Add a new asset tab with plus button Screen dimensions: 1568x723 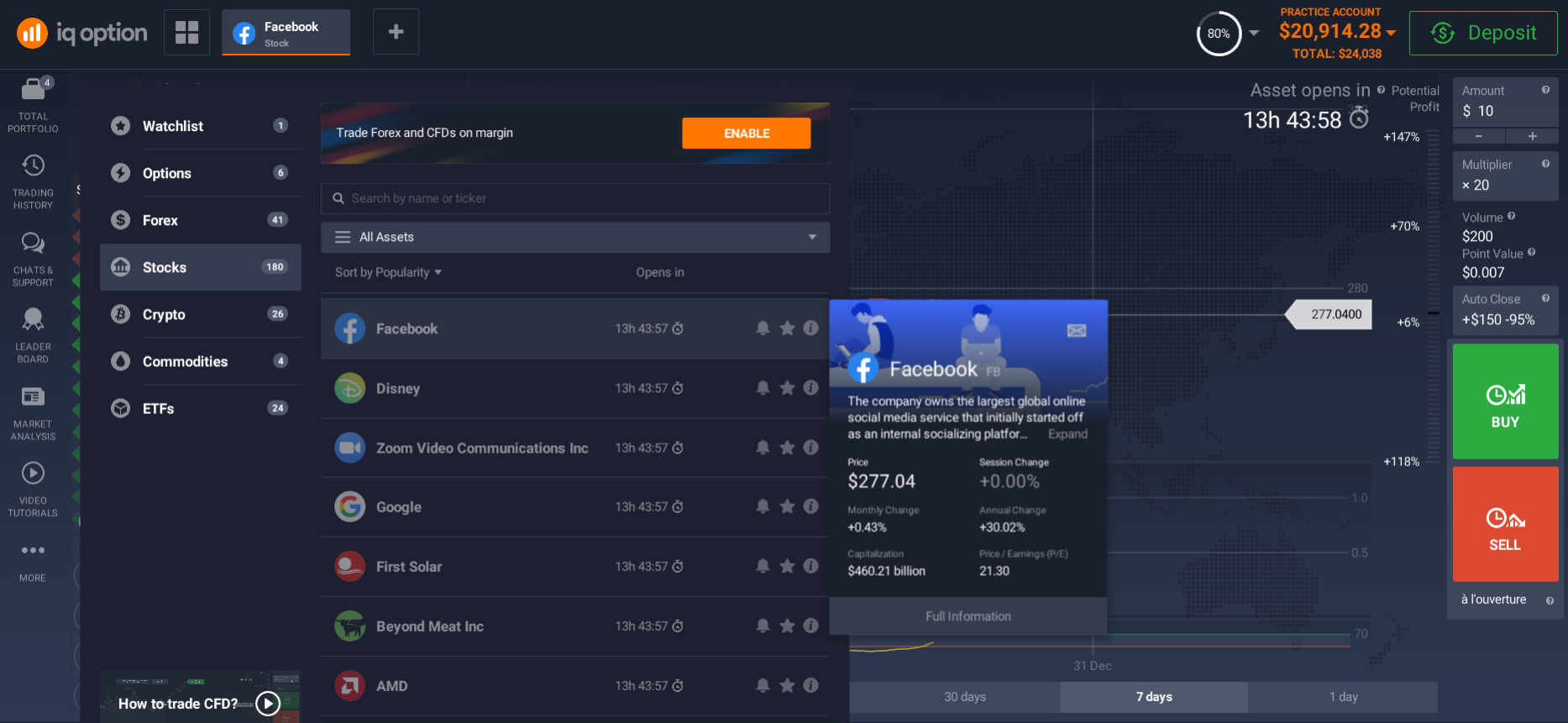[396, 33]
